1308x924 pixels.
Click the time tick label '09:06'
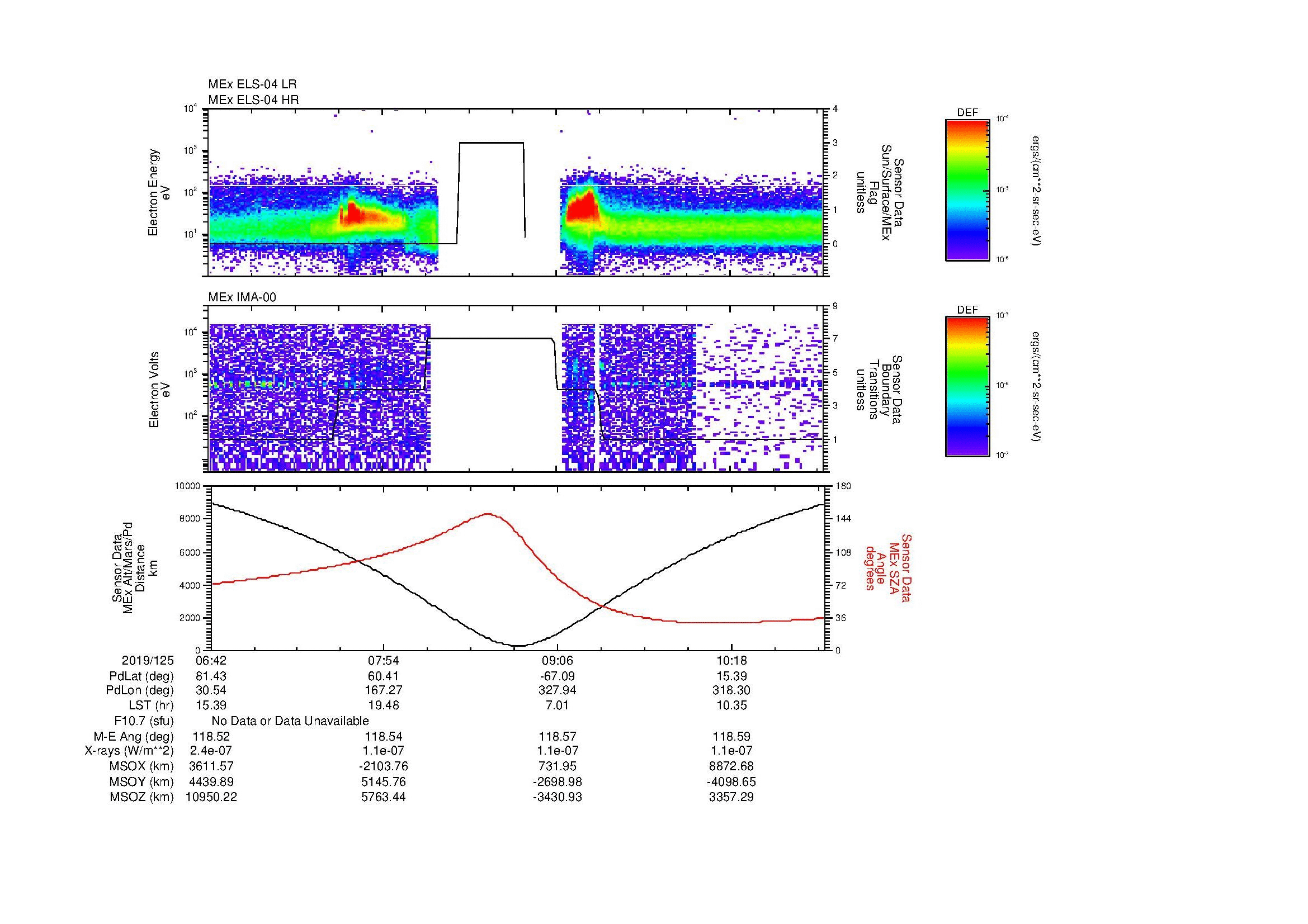click(x=557, y=661)
